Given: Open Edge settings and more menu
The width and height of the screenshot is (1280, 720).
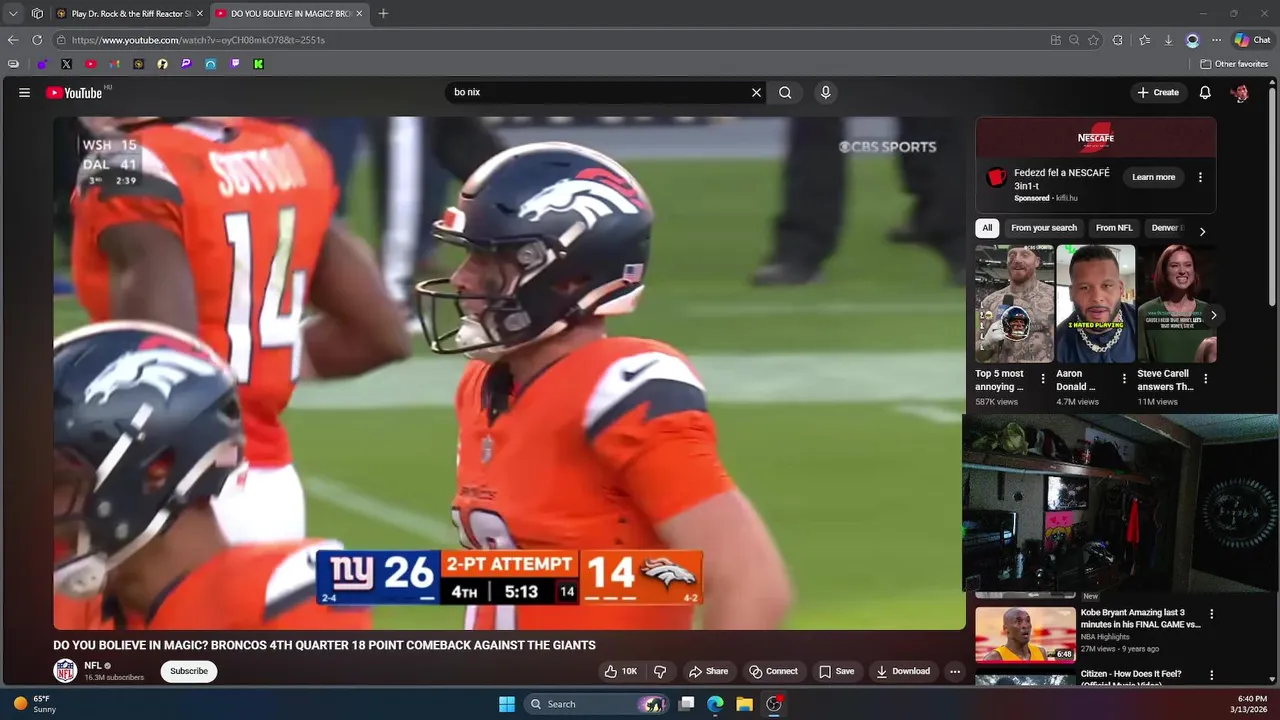Looking at the screenshot, I should point(1216,40).
